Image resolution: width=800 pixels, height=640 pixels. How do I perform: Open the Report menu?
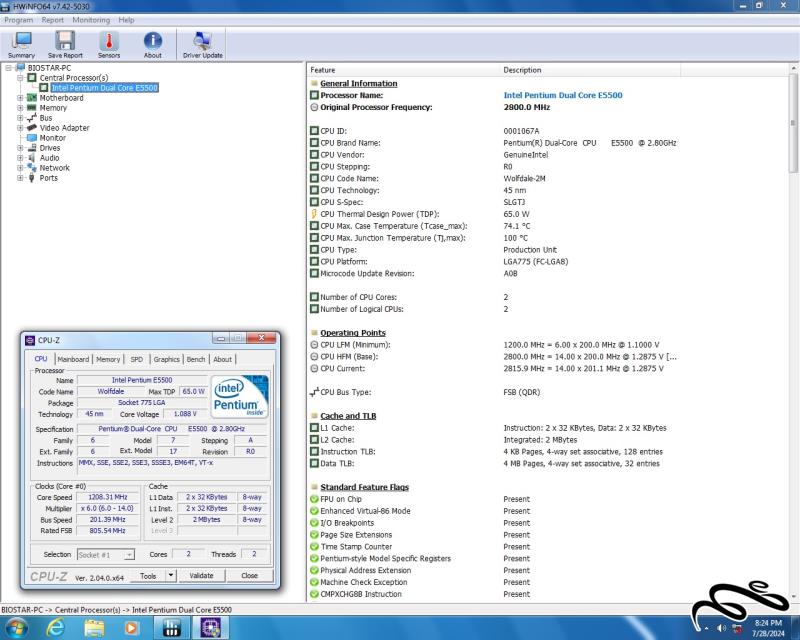[x=53, y=20]
